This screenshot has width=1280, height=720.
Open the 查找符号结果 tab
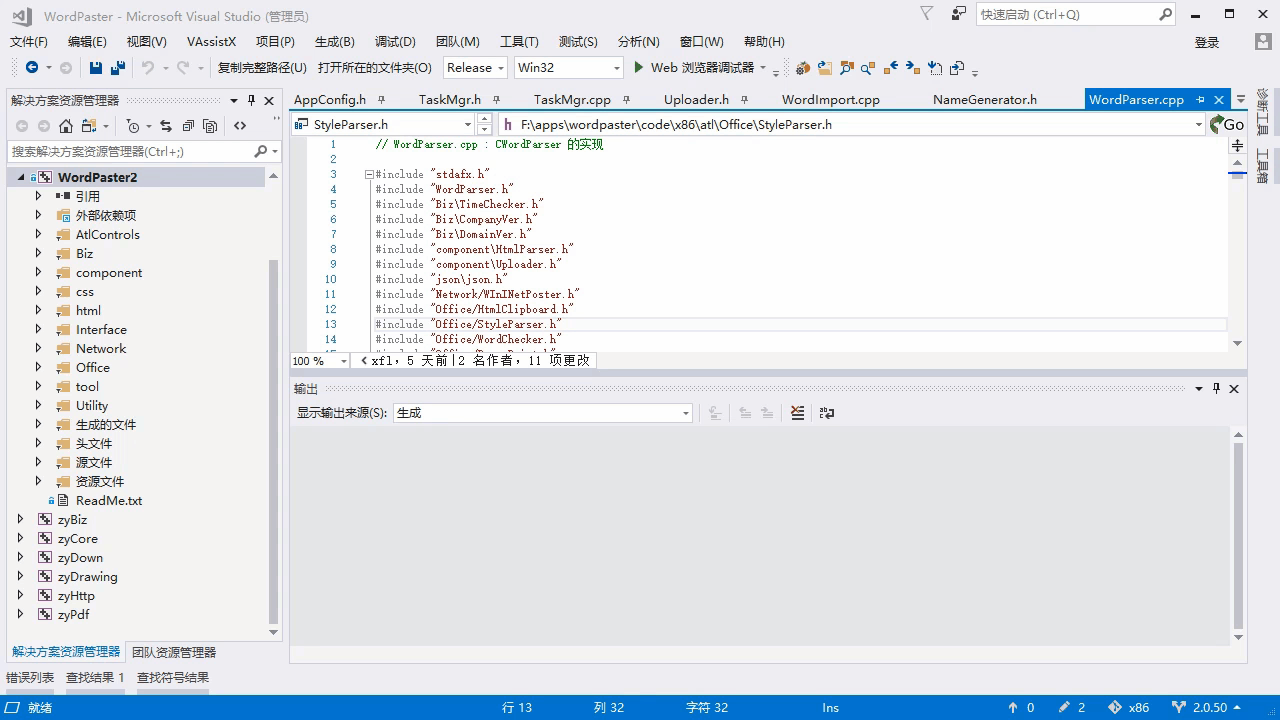[x=173, y=678]
